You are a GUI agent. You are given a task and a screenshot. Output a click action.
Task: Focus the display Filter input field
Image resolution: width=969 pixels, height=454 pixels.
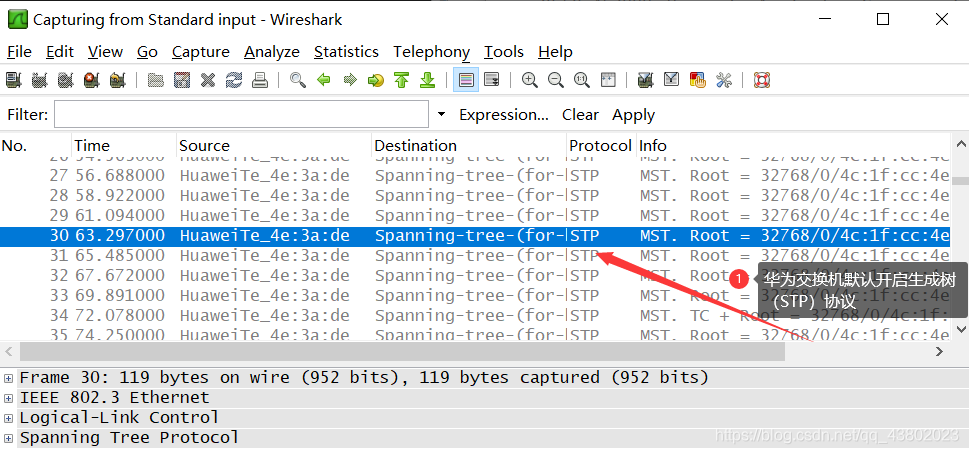241,114
